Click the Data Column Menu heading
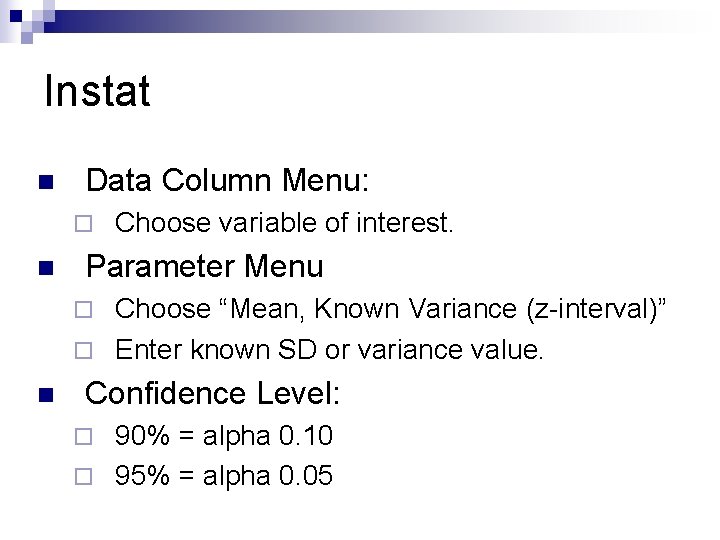Screen dimensions: 720x540 coord(228,181)
